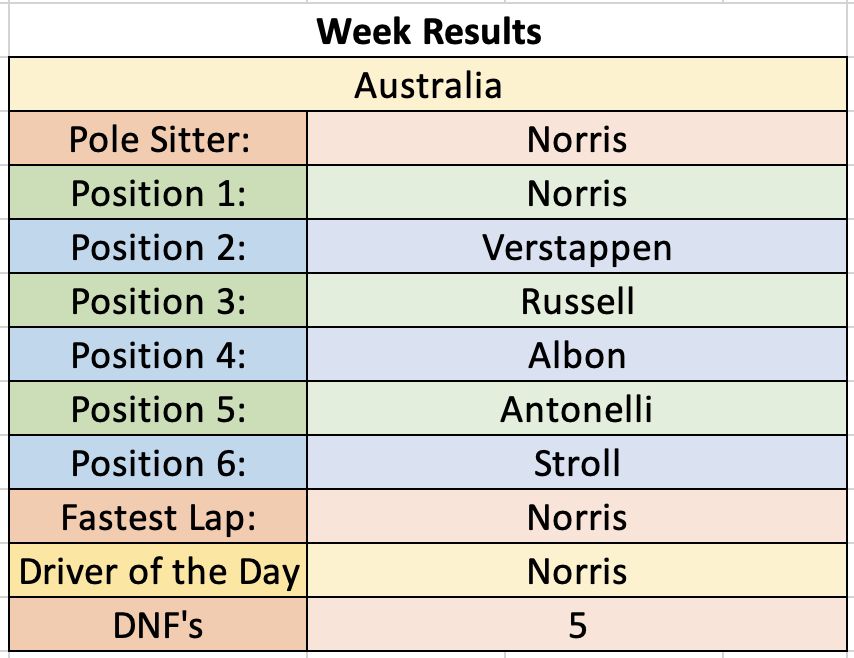This screenshot has width=854, height=658.
Task: Click the DNF count cell showing 5
Action: click(577, 624)
